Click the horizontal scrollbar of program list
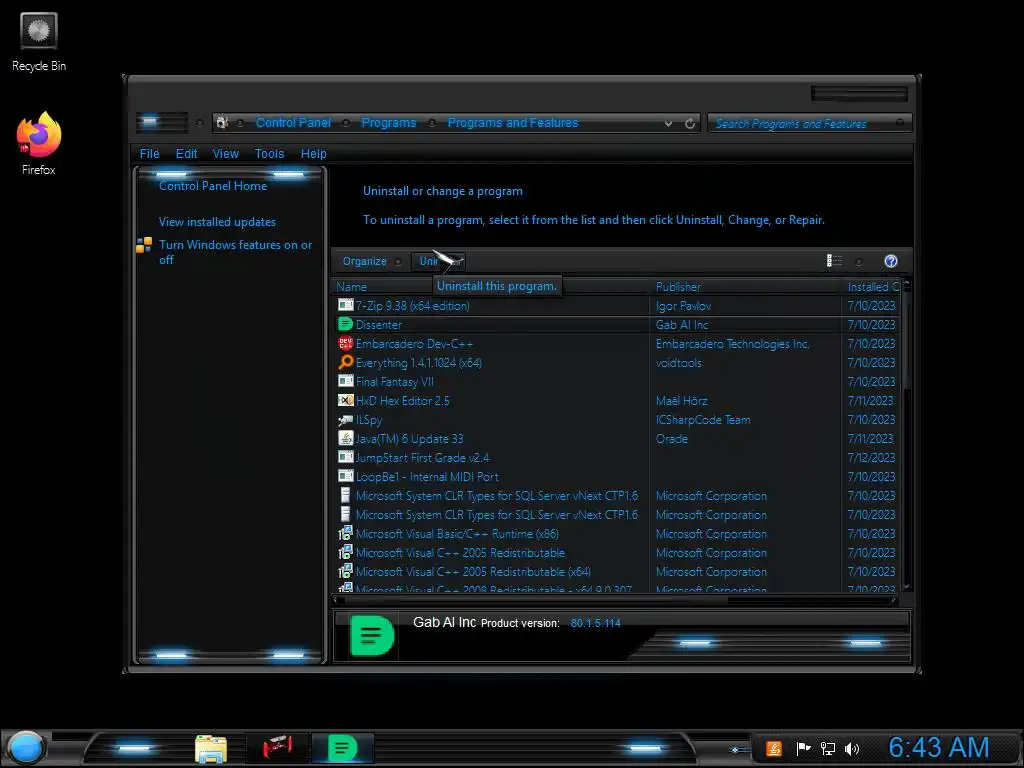 click(x=615, y=599)
